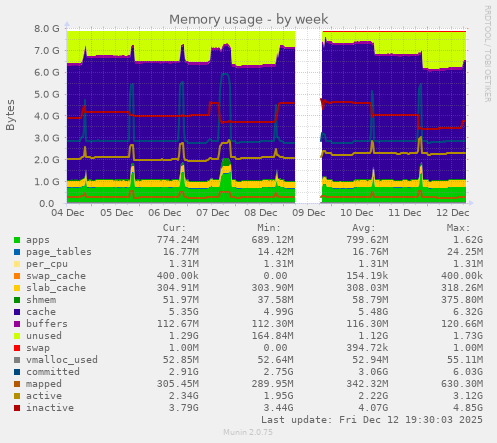Click the buffers legend color swatch
The width and height of the screenshot is (497, 443).
pos(17,324)
